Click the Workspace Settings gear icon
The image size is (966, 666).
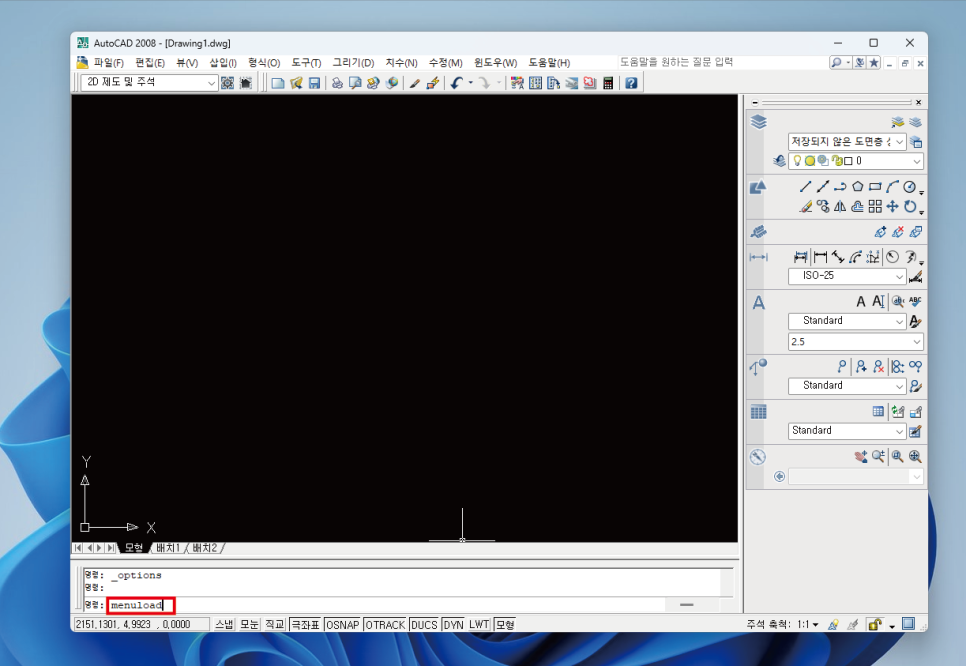[x=227, y=83]
